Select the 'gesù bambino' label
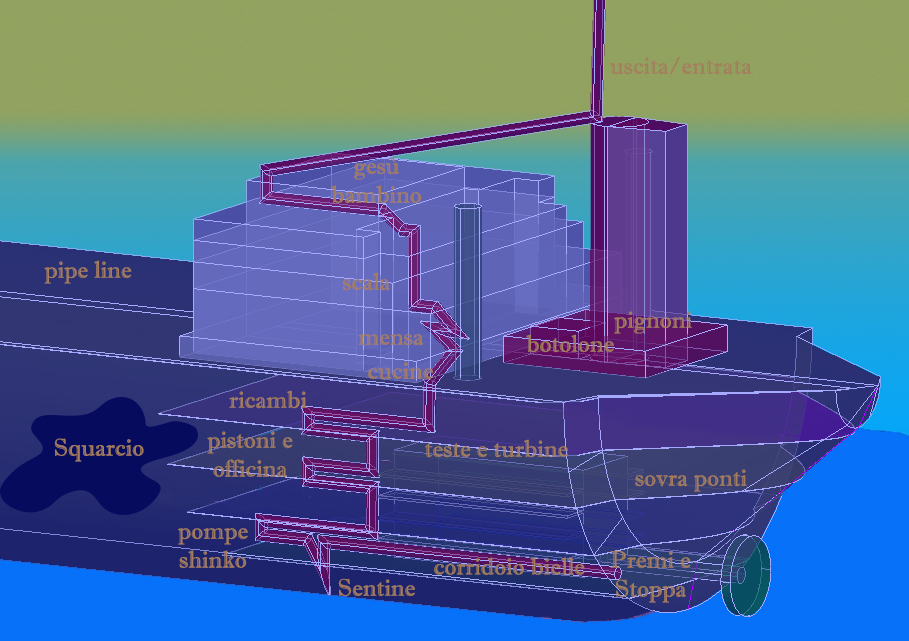 coord(376,181)
